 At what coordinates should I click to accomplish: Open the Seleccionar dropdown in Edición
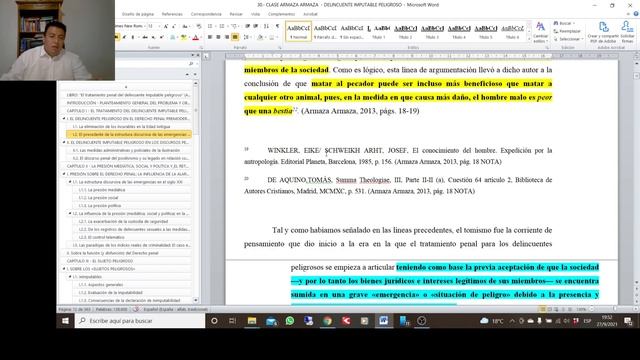point(568,39)
